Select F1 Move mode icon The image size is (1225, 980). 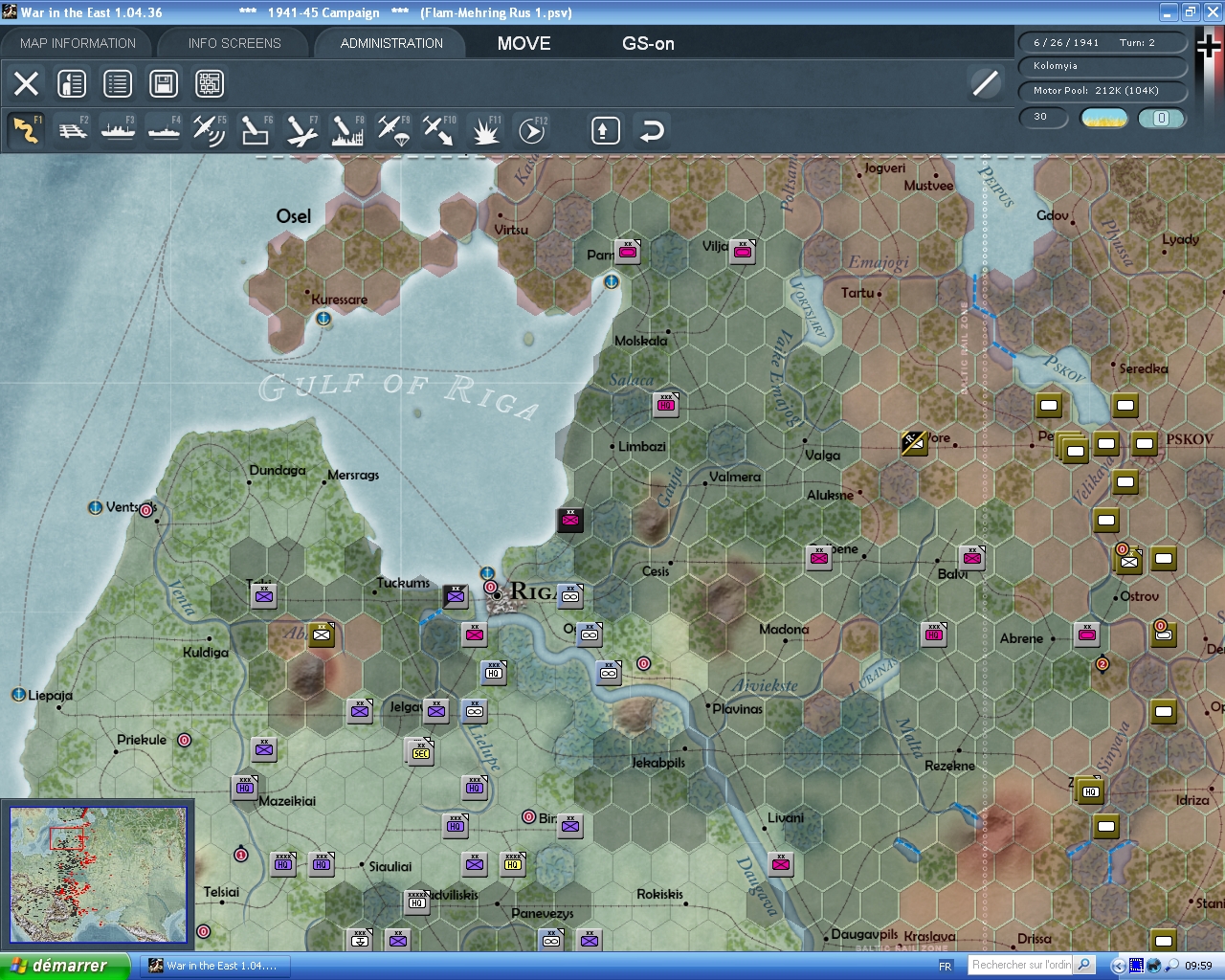[x=26, y=130]
